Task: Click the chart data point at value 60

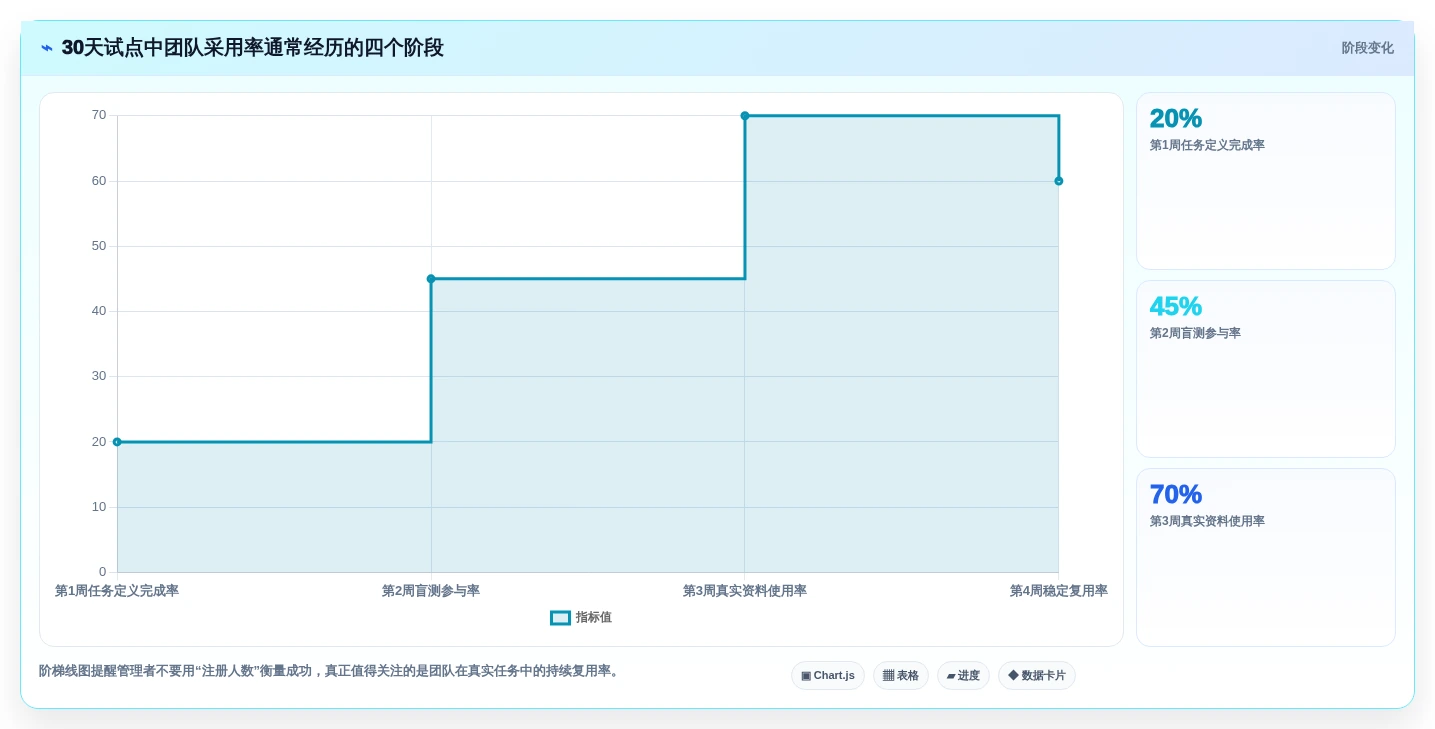Action: 1058,181
